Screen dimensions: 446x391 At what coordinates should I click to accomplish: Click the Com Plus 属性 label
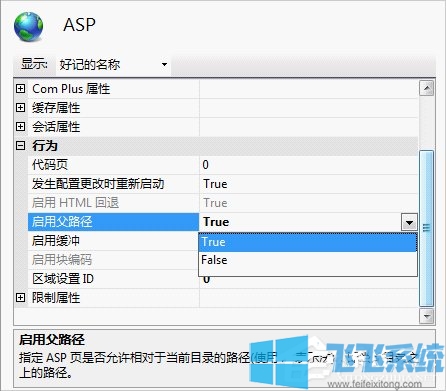point(71,89)
